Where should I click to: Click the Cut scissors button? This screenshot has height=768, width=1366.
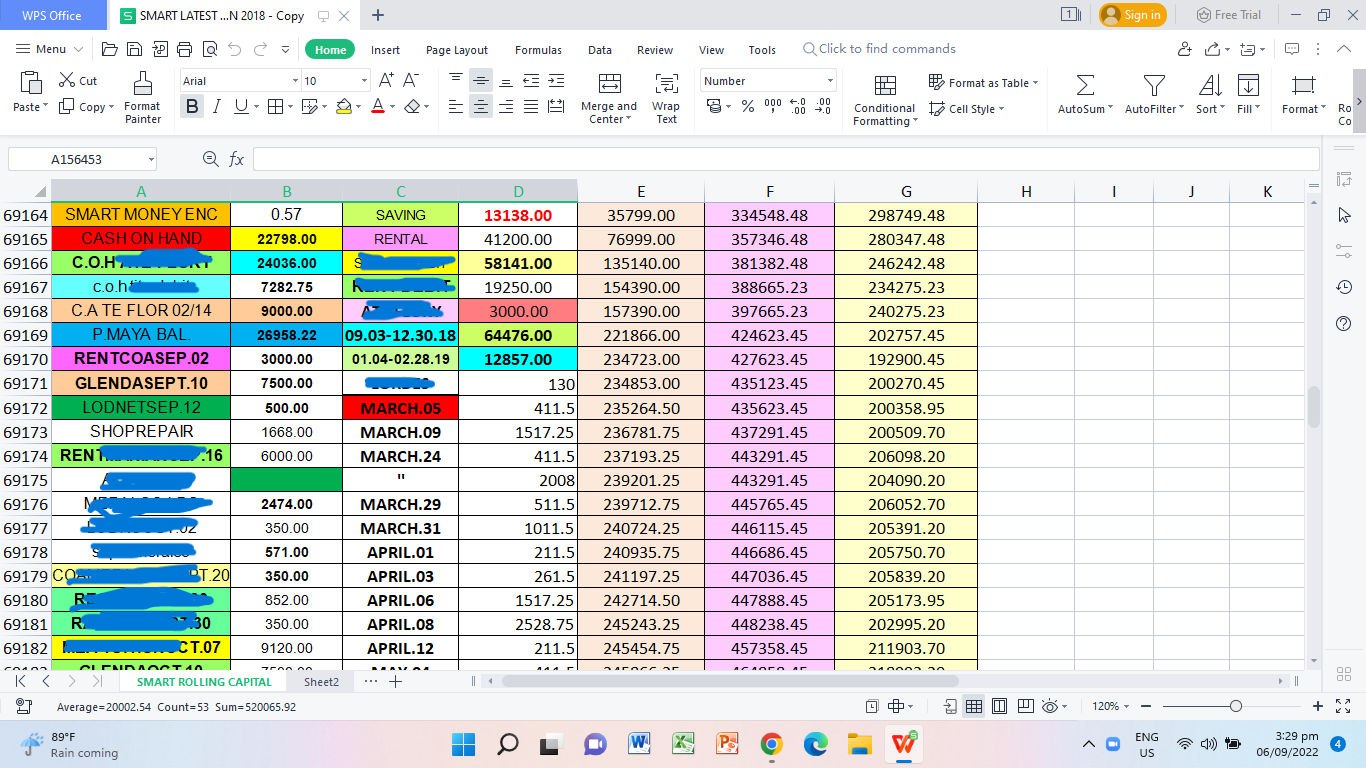click(78, 80)
